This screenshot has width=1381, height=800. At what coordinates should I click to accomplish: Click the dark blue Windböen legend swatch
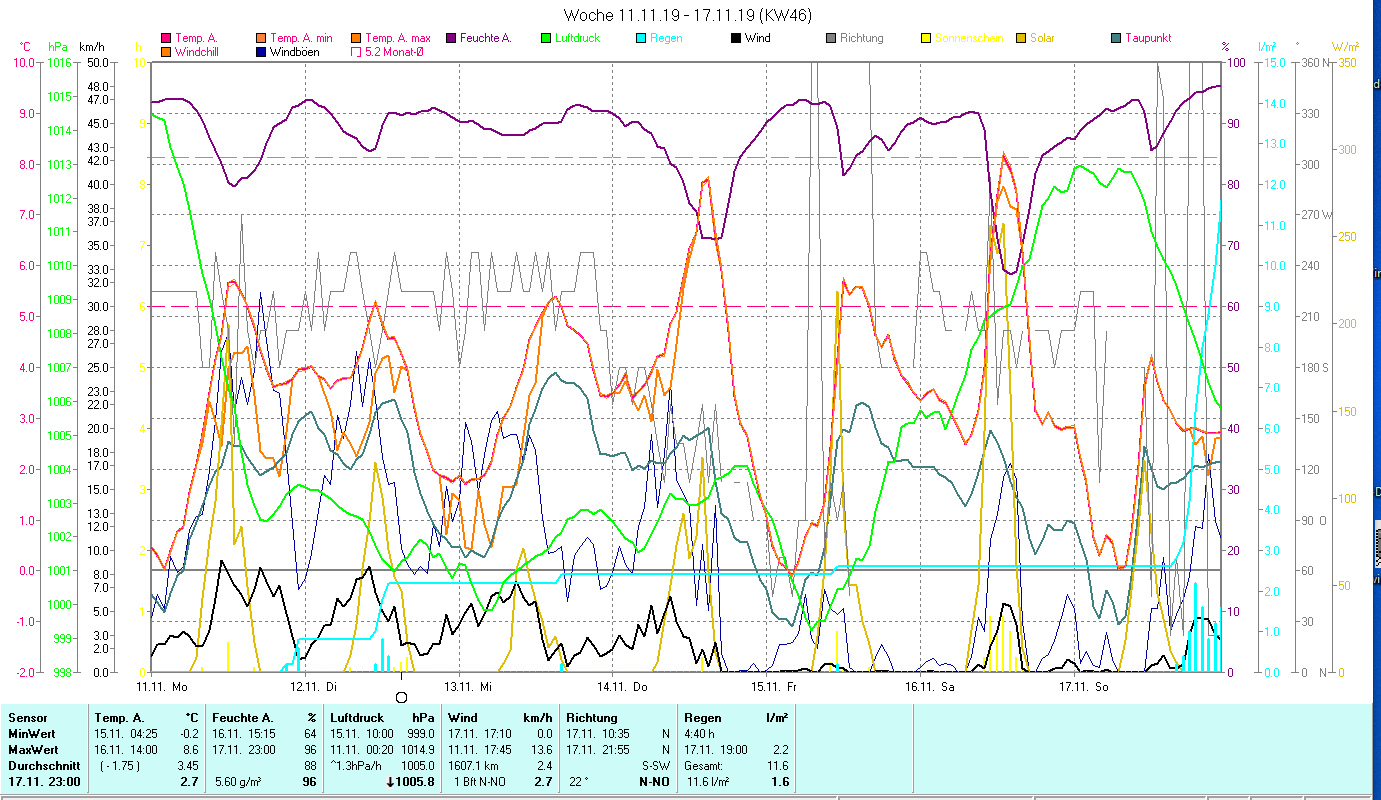tap(261, 51)
